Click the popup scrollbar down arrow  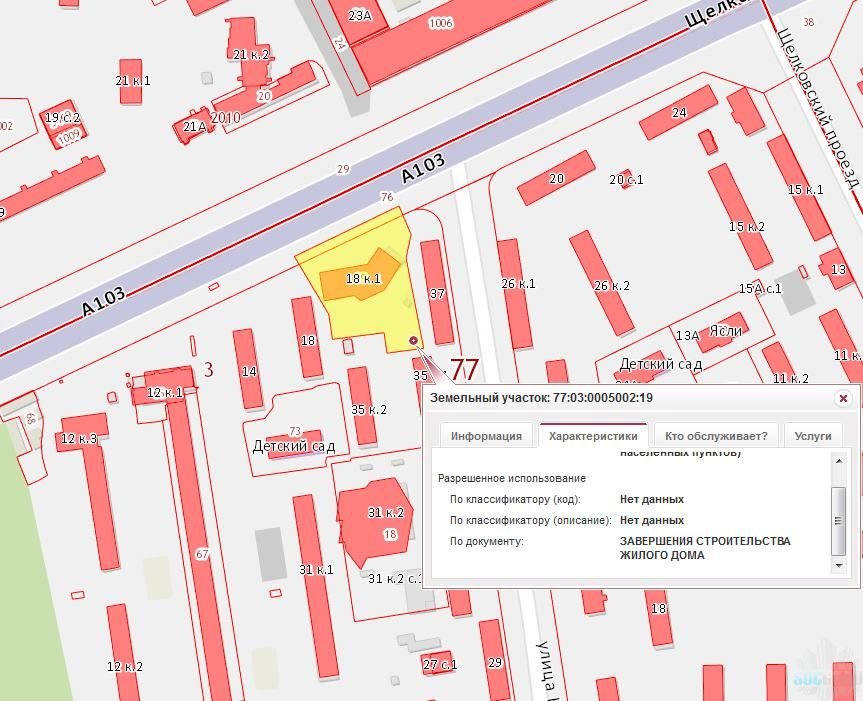pos(838,567)
